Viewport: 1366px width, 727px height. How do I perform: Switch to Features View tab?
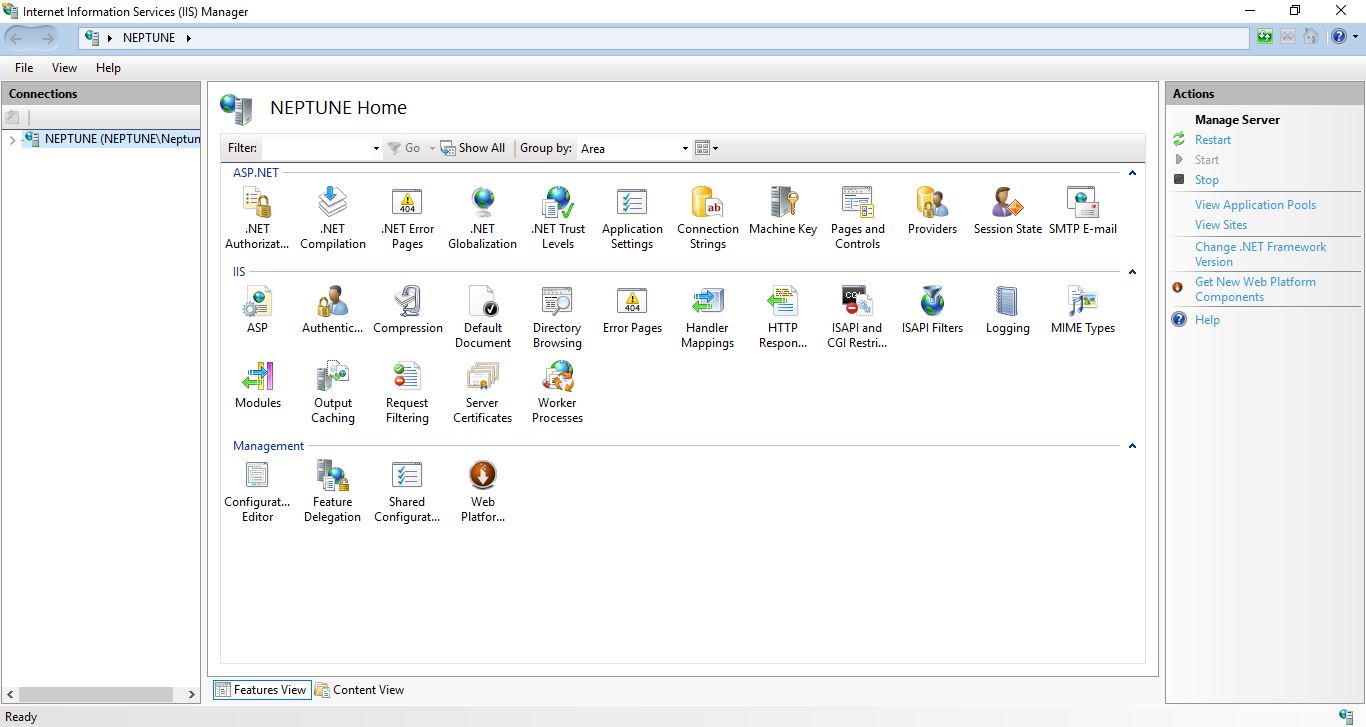pyautogui.click(x=260, y=690)
